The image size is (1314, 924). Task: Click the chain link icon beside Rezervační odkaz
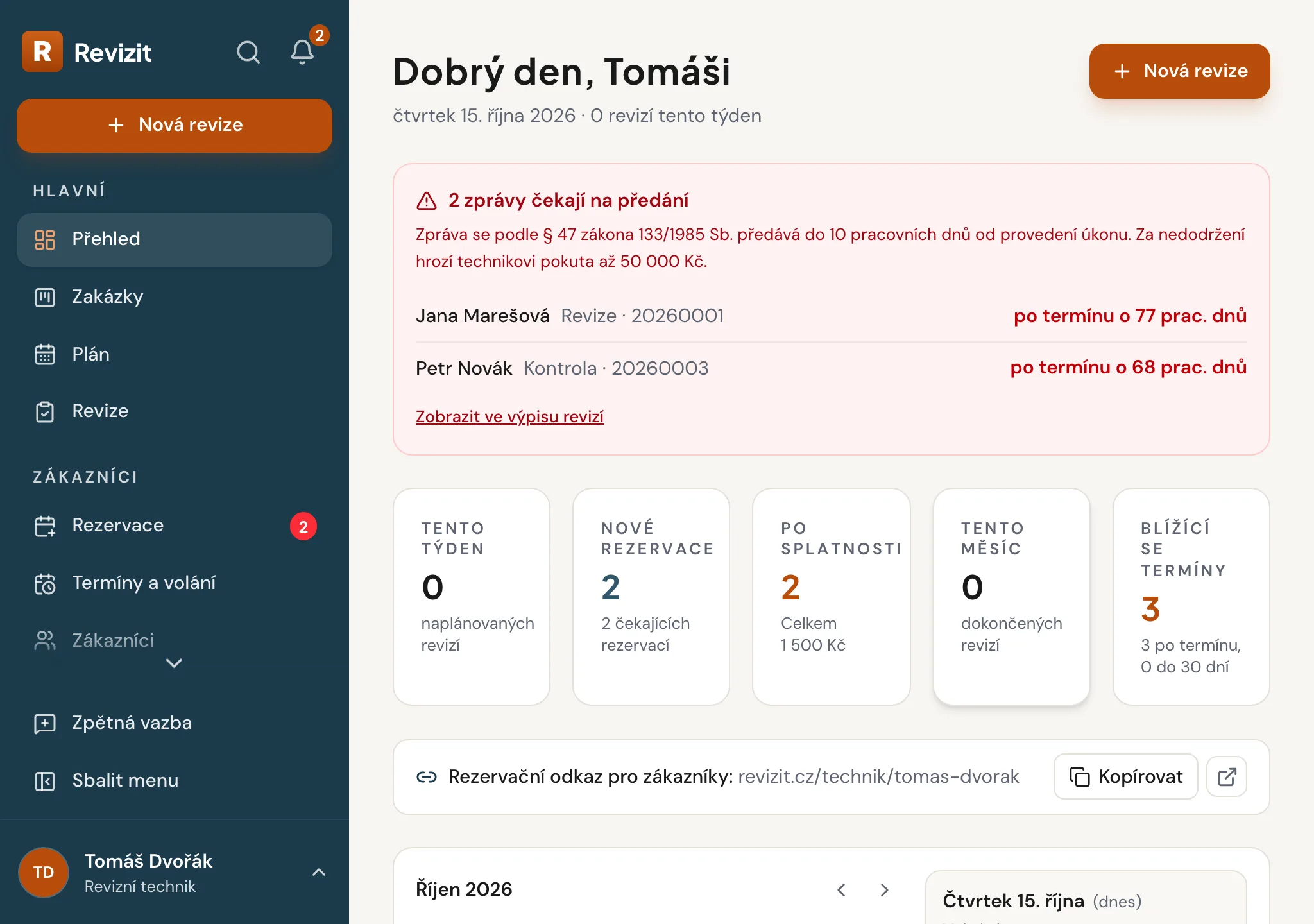click(x=427, y=777)
